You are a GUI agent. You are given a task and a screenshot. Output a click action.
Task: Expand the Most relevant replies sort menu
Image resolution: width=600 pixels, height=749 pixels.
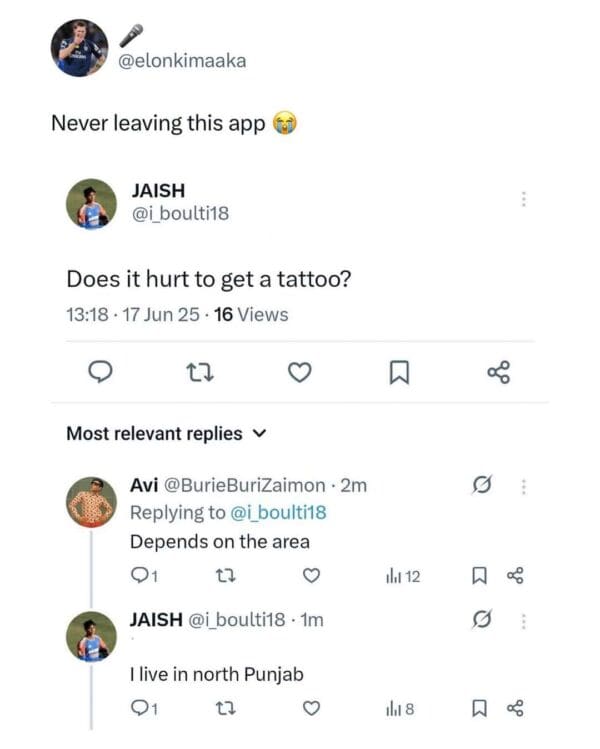260,434
